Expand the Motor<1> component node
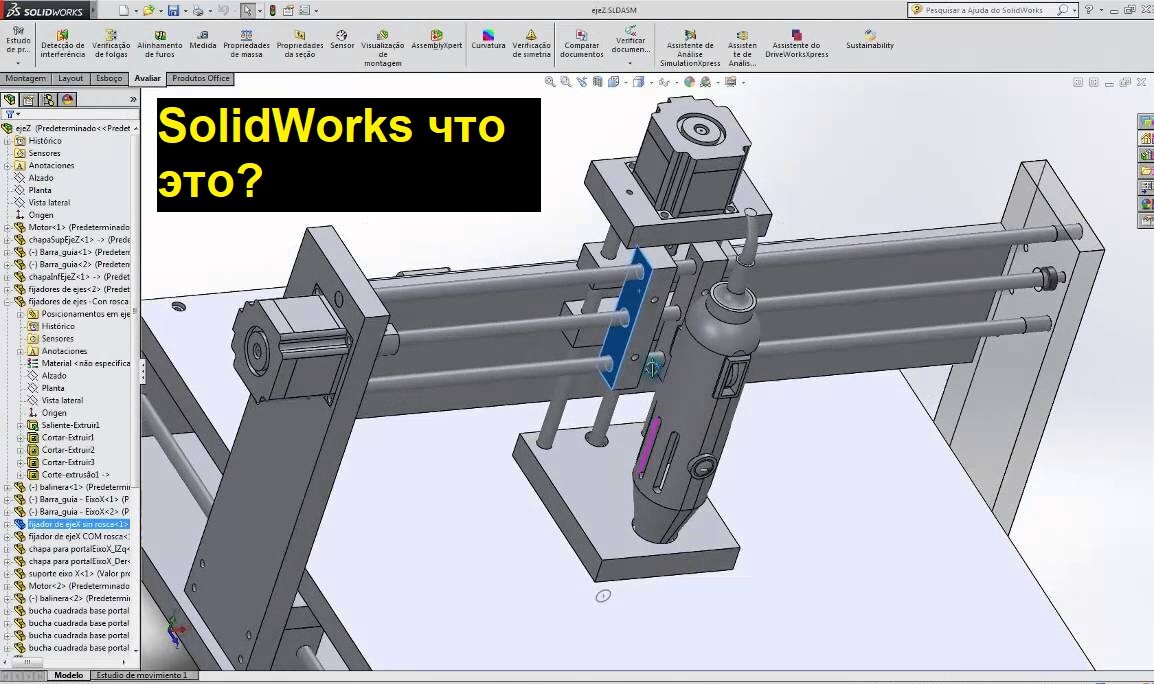 (x=7, y=228)
